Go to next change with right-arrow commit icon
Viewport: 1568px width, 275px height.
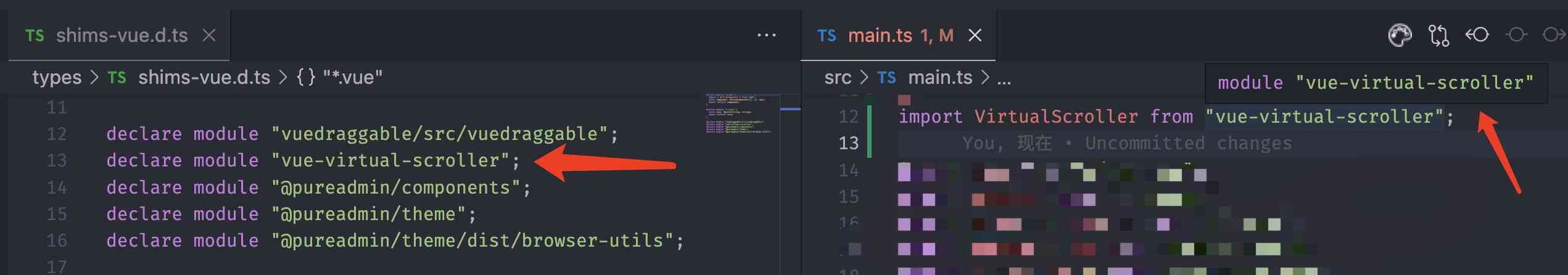coord(1553,35)
